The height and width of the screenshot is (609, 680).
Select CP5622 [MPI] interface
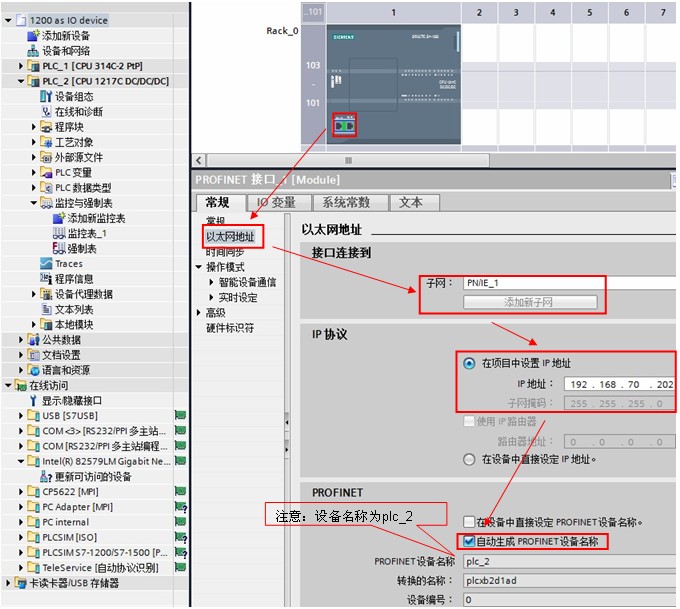[70, 492]
